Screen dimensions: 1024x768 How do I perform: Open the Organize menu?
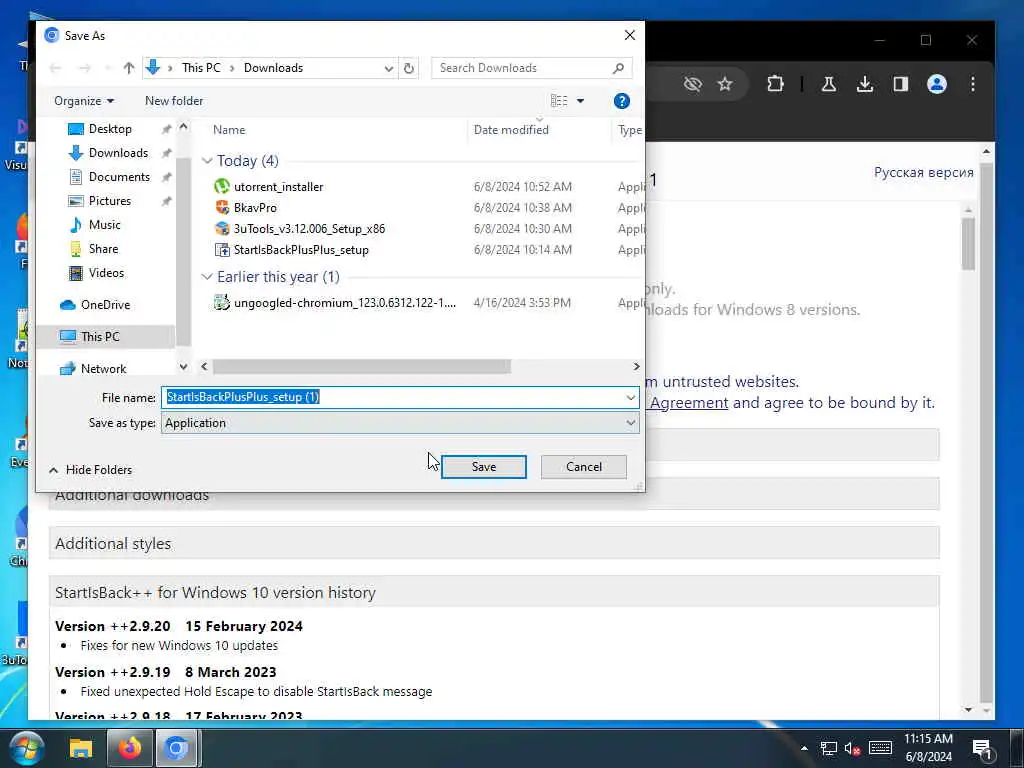coord(84,101)
